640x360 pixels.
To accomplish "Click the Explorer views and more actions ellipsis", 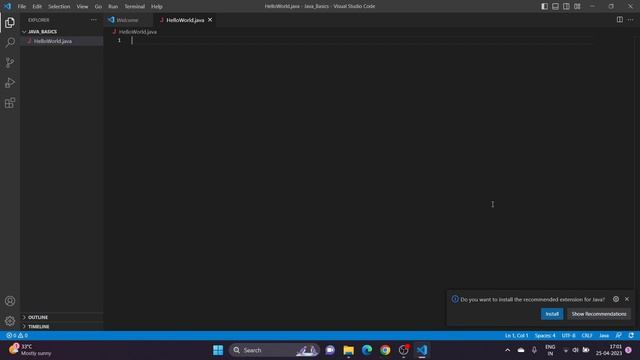I will coord(94,20).
